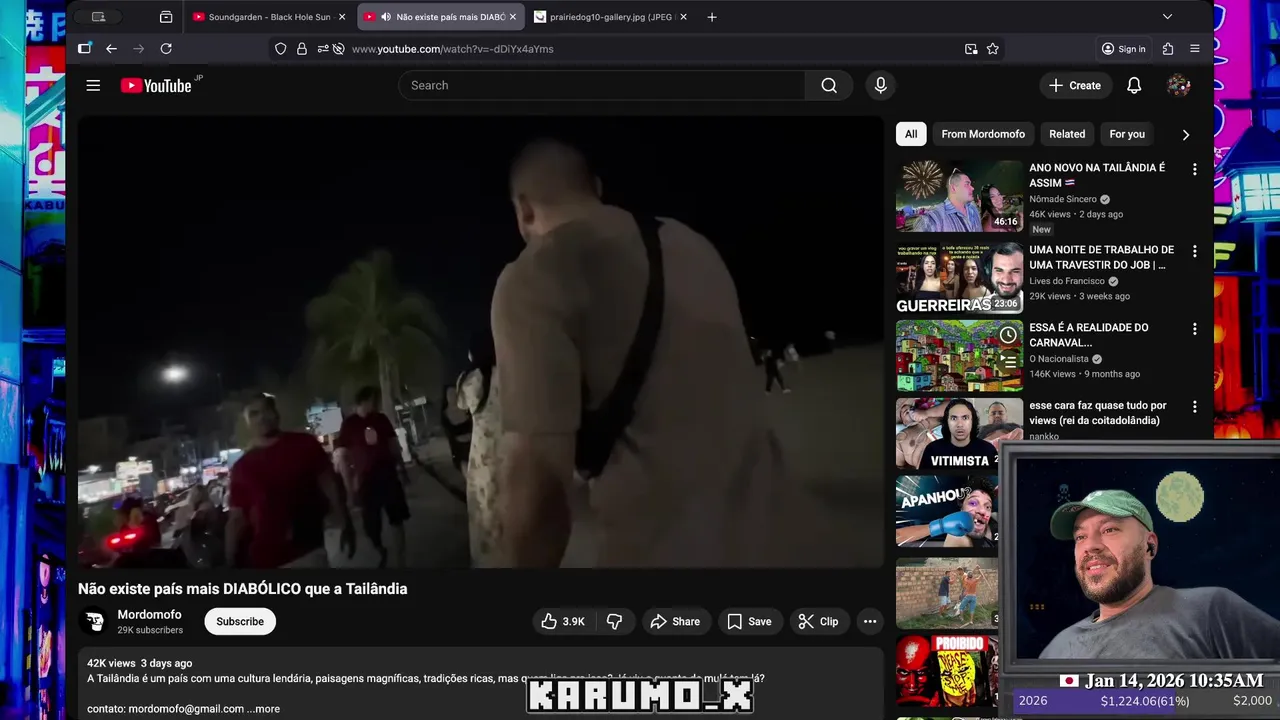Click the Share button
Viewport: 1280px width, 720px height.
click(x=675, y=621)
